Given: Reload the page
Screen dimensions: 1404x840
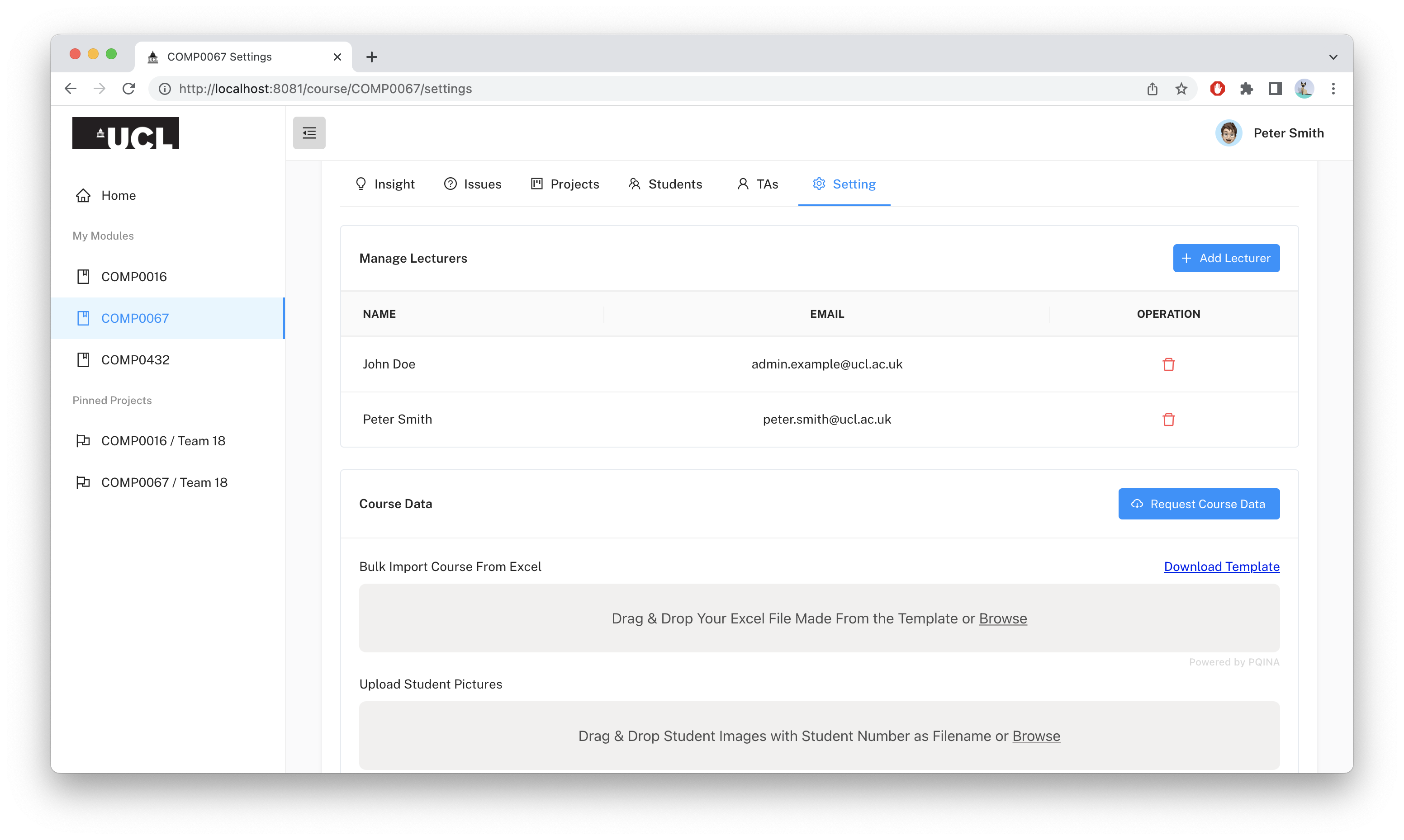Looking at the screenshot, I should [x=129, y=89].
